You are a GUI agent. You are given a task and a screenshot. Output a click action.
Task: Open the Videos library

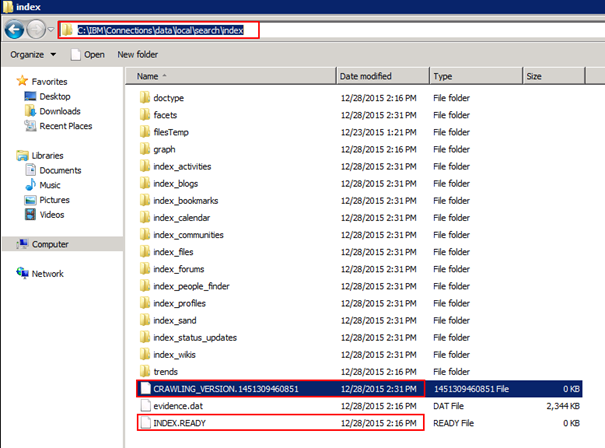pos(52,214)
